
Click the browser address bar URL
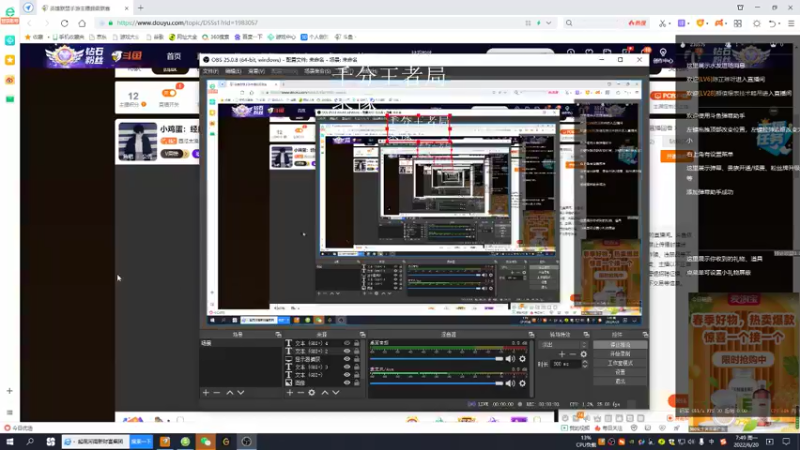tap(187, 23)
